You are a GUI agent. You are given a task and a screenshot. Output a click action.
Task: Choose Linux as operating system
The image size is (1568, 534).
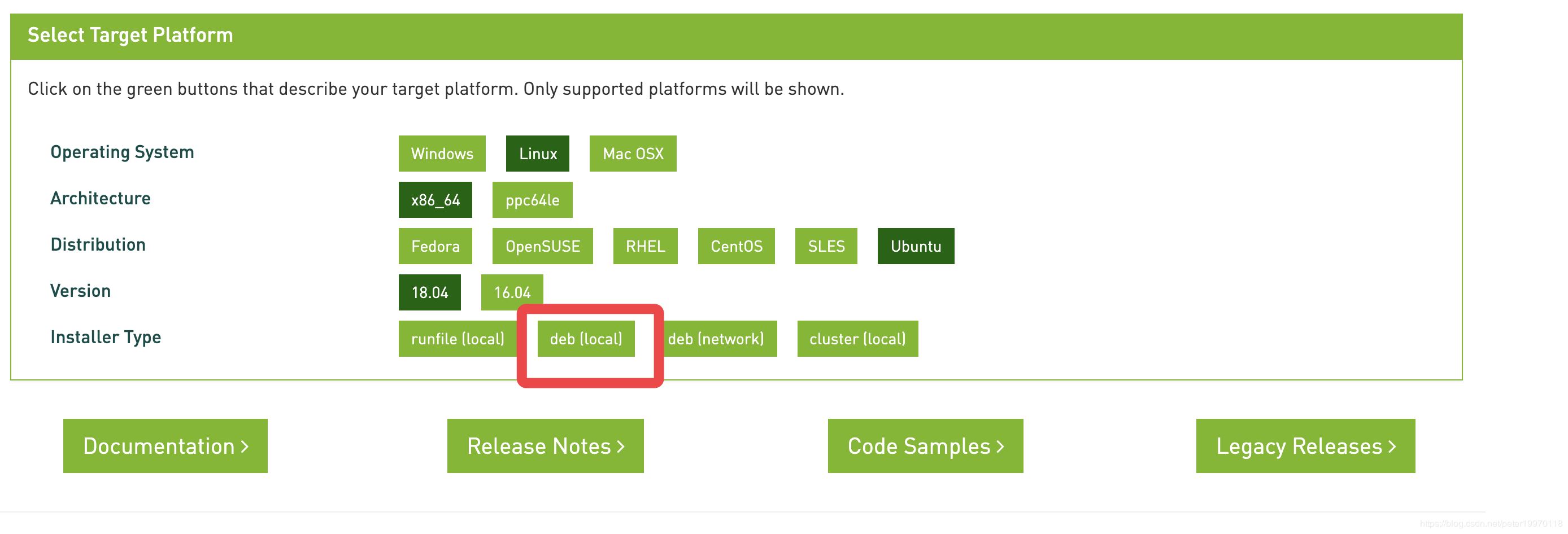(x=538, y=154)
